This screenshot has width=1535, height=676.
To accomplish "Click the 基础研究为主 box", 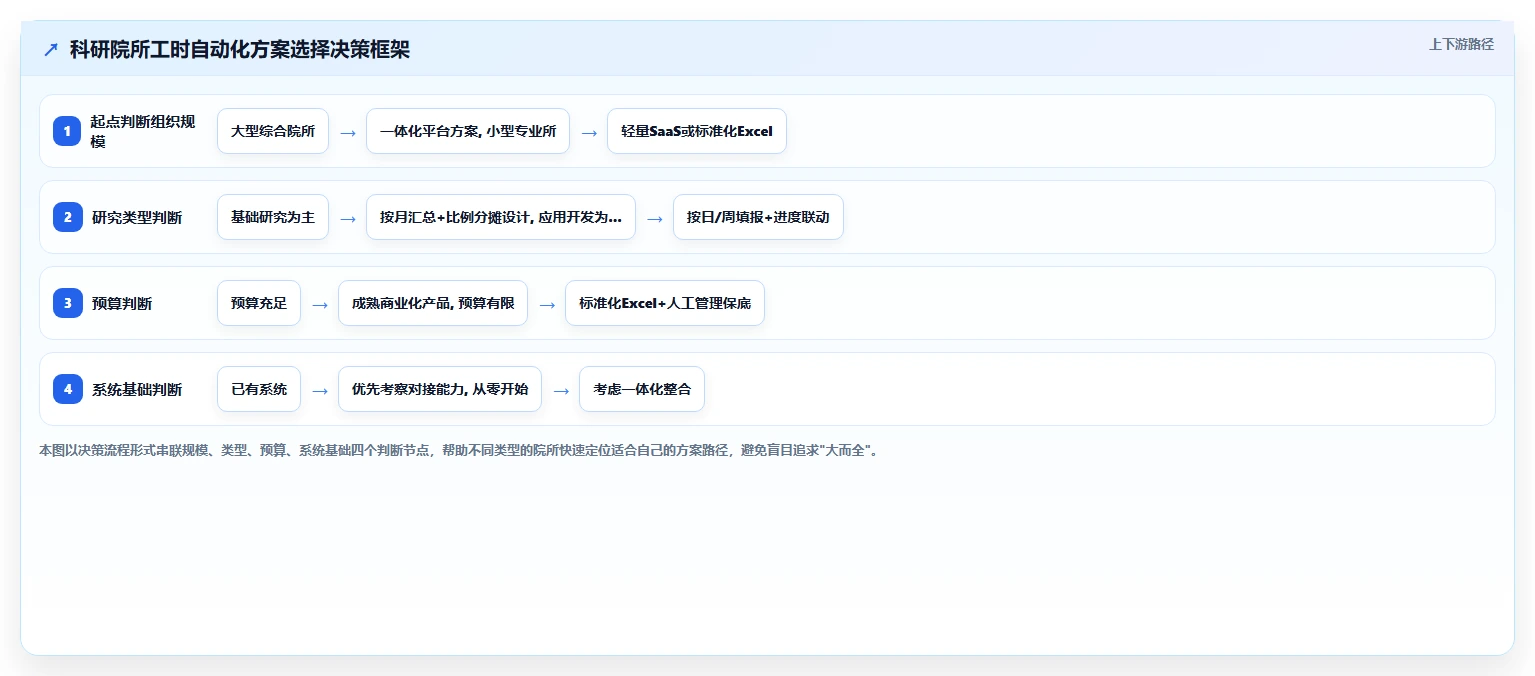I will [x=273, y=217].
